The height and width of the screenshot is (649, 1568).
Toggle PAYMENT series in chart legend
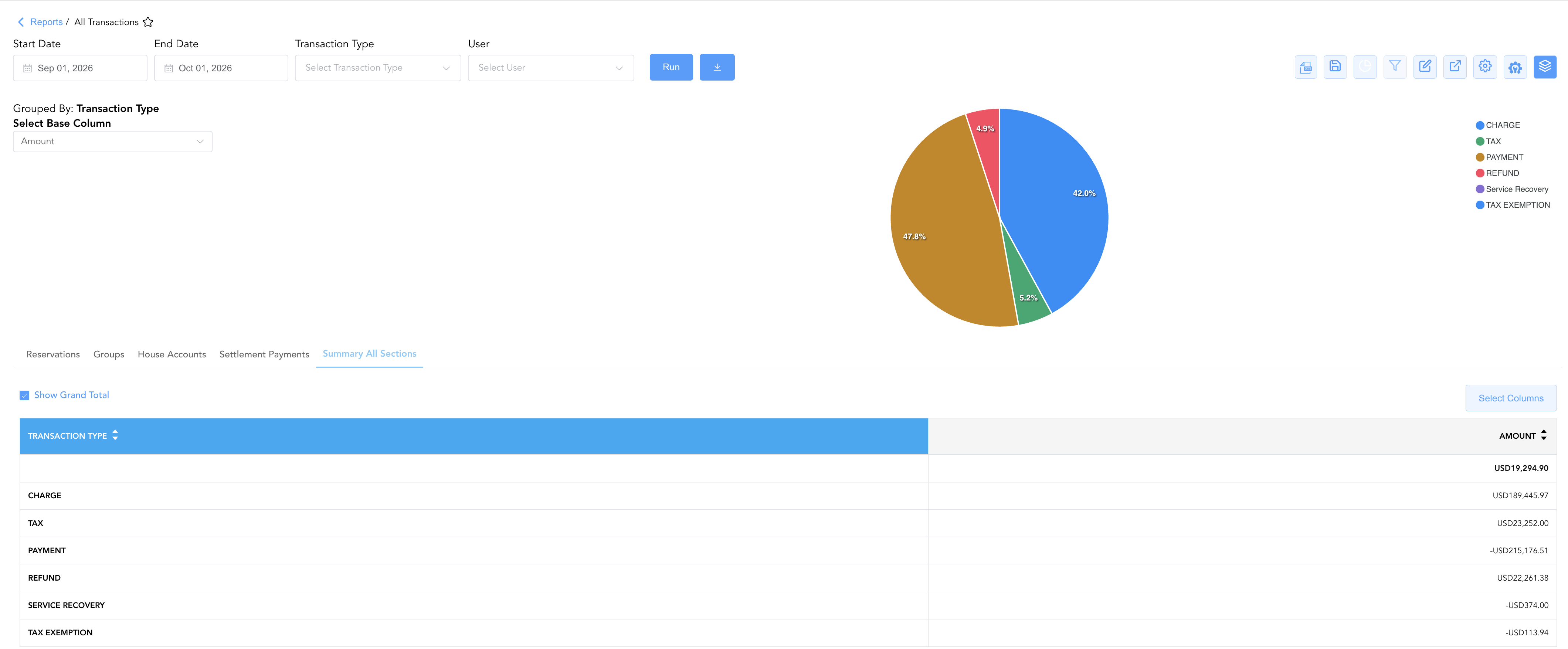pos(1500,157)
